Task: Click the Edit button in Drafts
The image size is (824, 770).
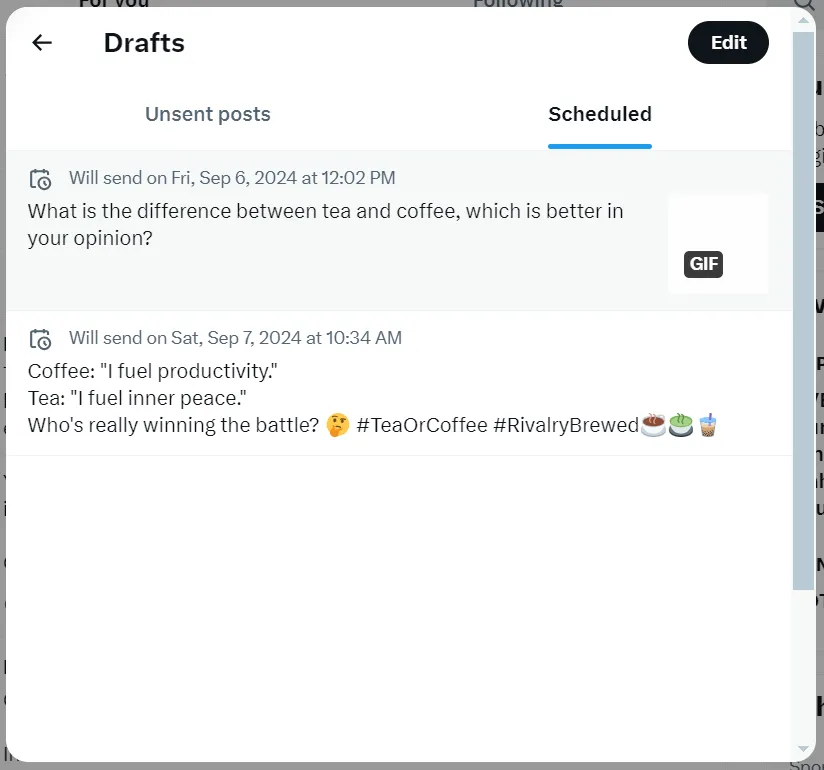Action: click(728, 43)
